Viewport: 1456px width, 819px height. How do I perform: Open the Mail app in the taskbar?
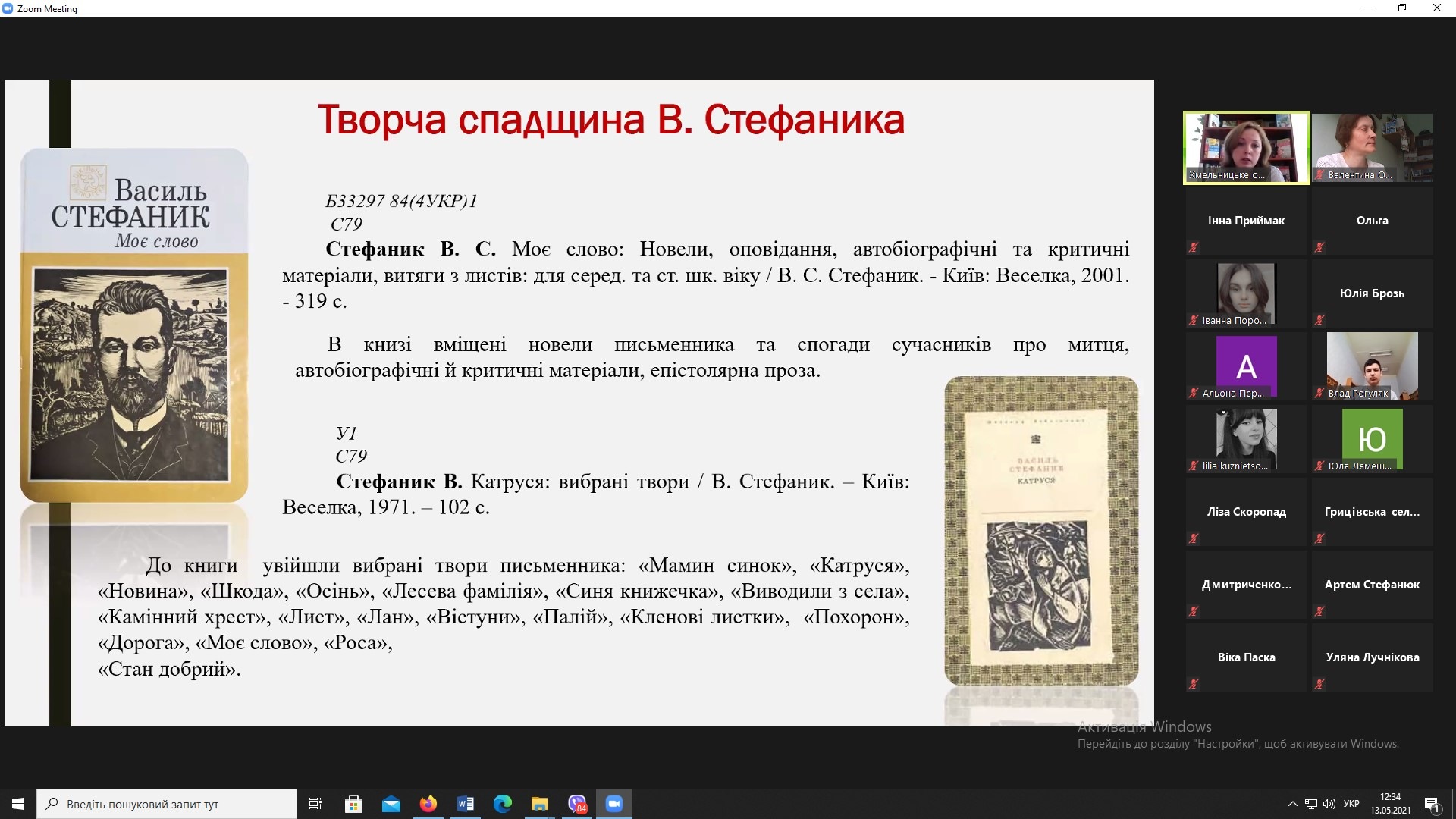(391, 804)
